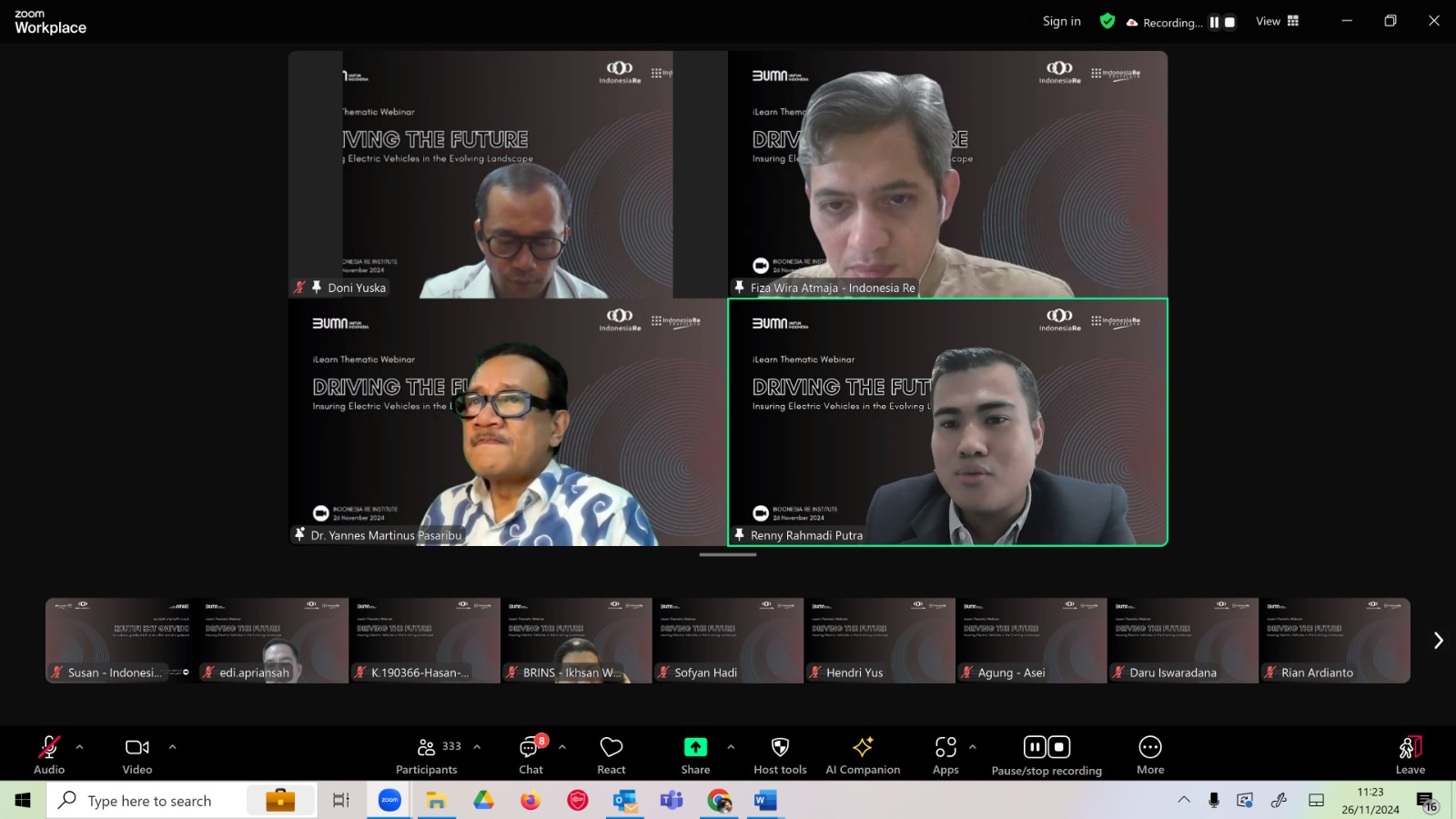Select Fiza Wira Atmaja video tile
This screenshot has width=1456, height=819.
point(947,175)
